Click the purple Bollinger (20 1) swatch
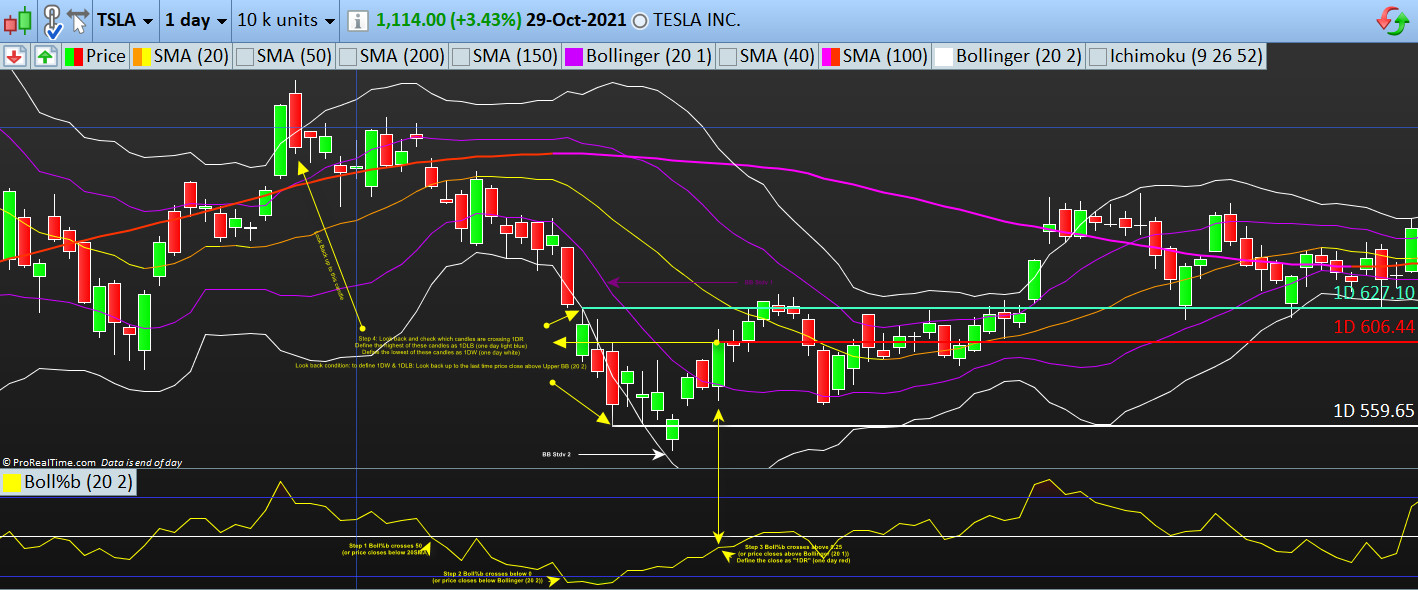1418x590 pixels. click(574, 56)
